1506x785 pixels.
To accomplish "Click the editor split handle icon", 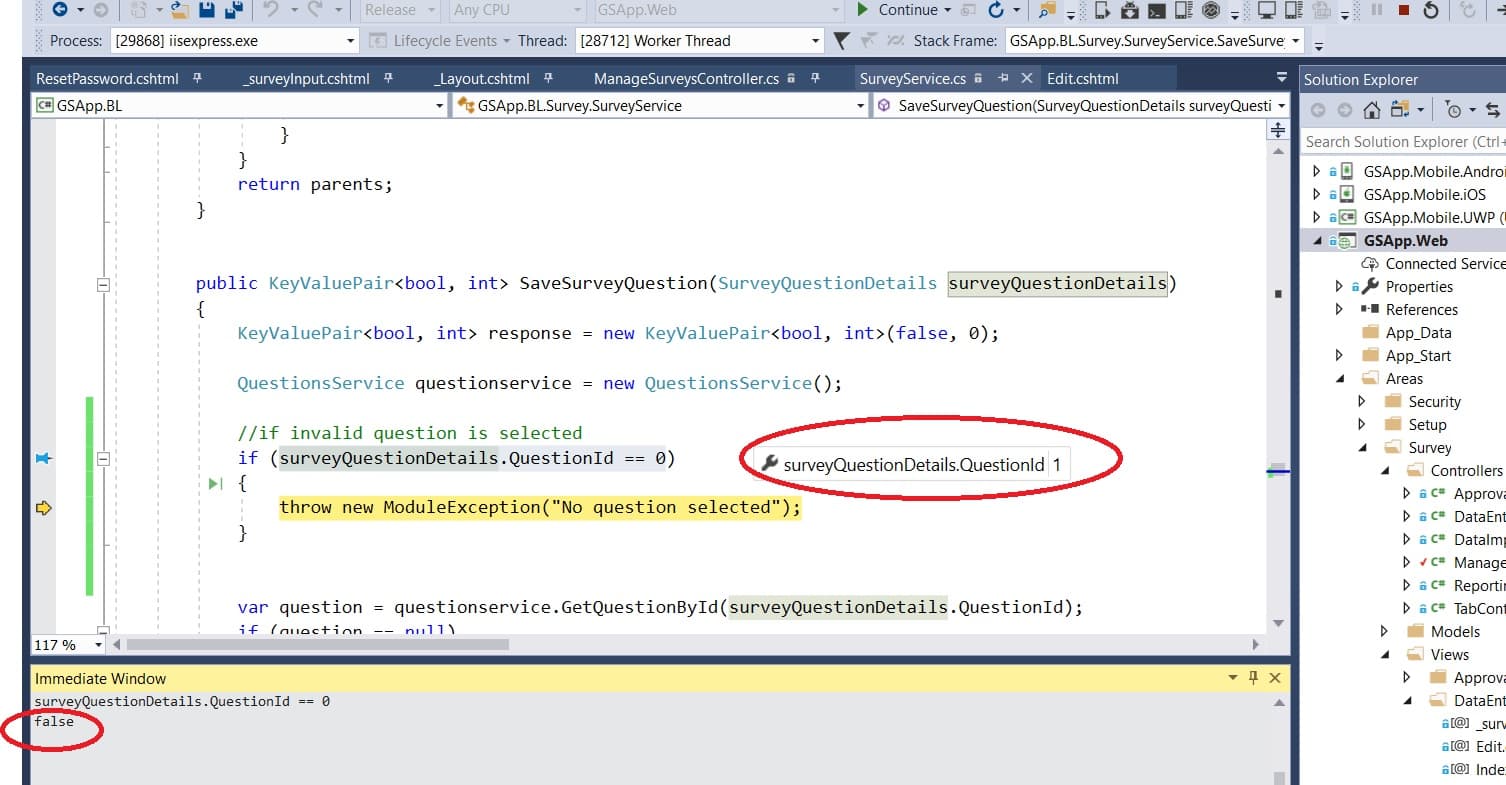I will coord(1277,130).
